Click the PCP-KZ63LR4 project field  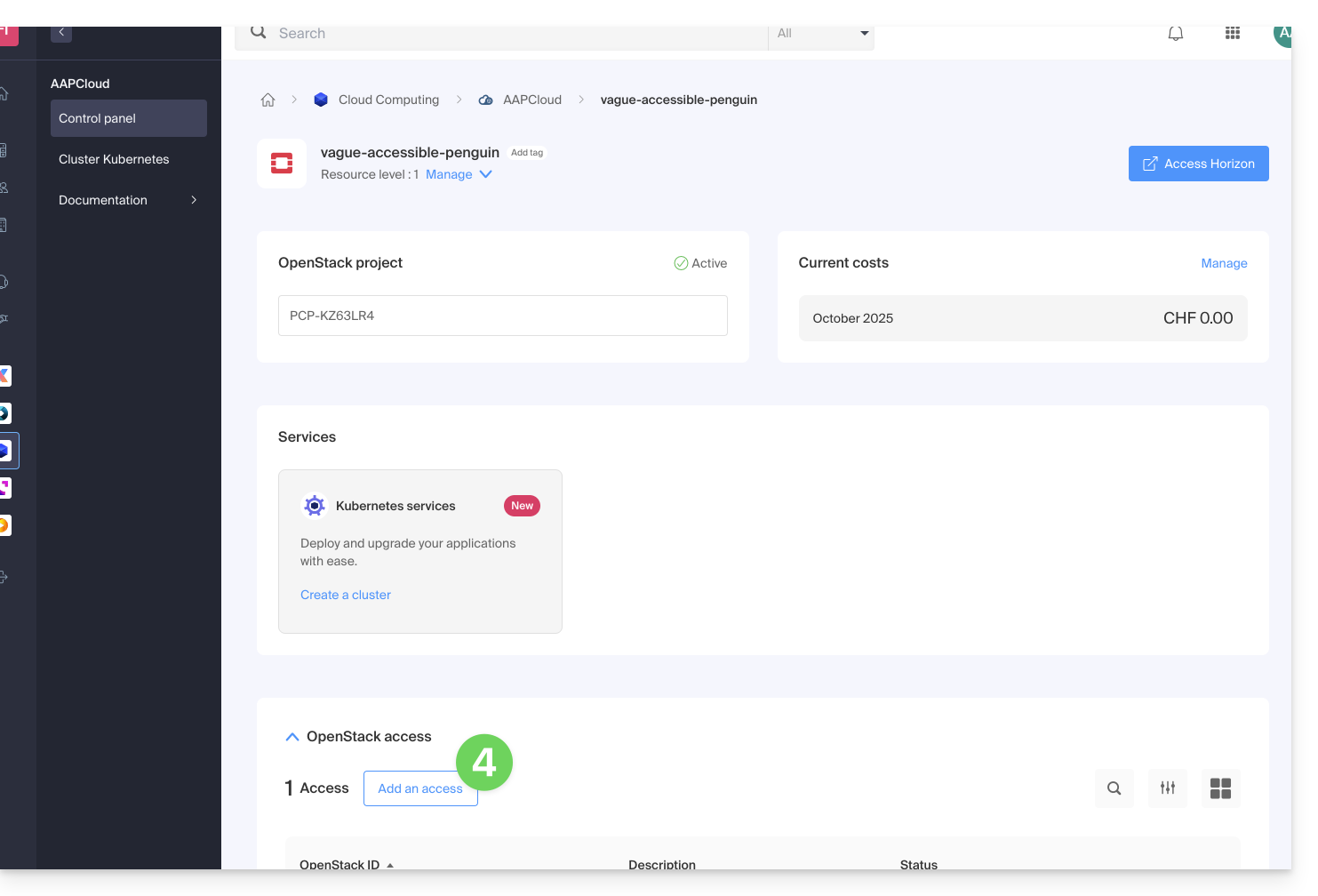click(x=502, y=316)
